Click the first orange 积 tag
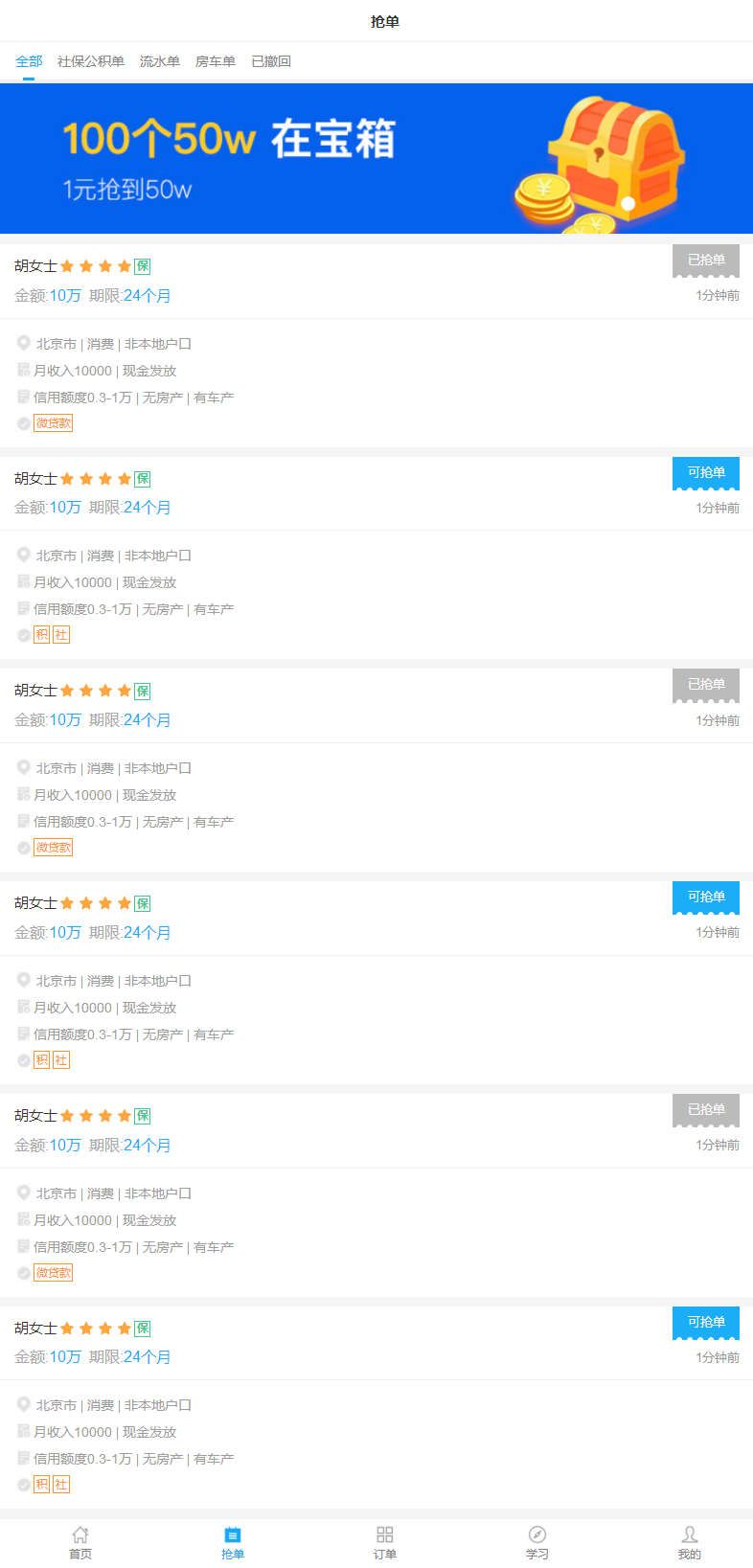 [41, 635]
